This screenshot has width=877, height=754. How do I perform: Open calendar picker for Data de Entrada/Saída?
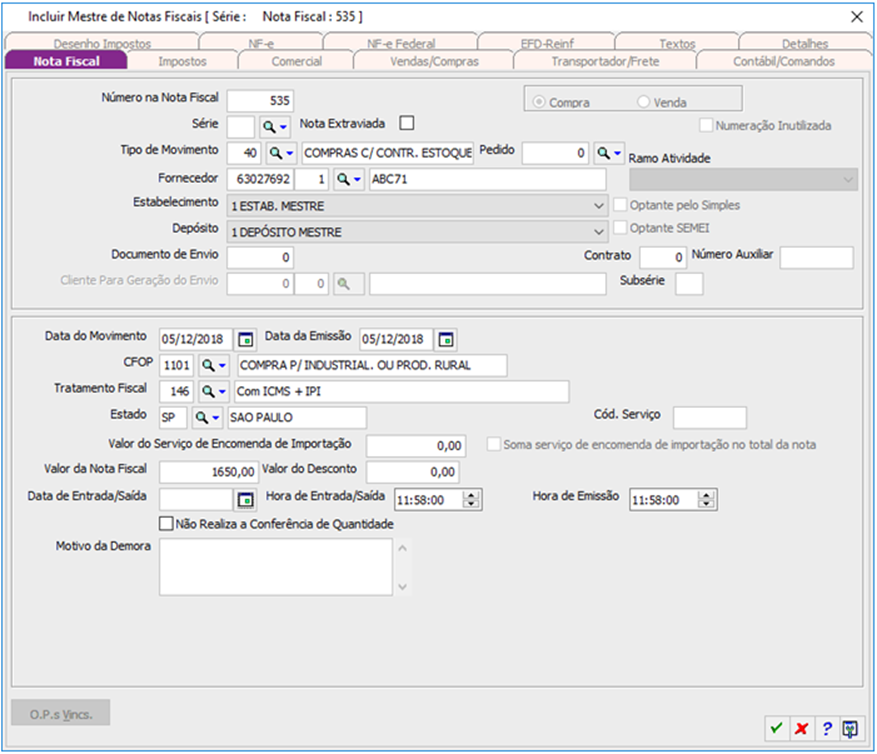(245, 499)
